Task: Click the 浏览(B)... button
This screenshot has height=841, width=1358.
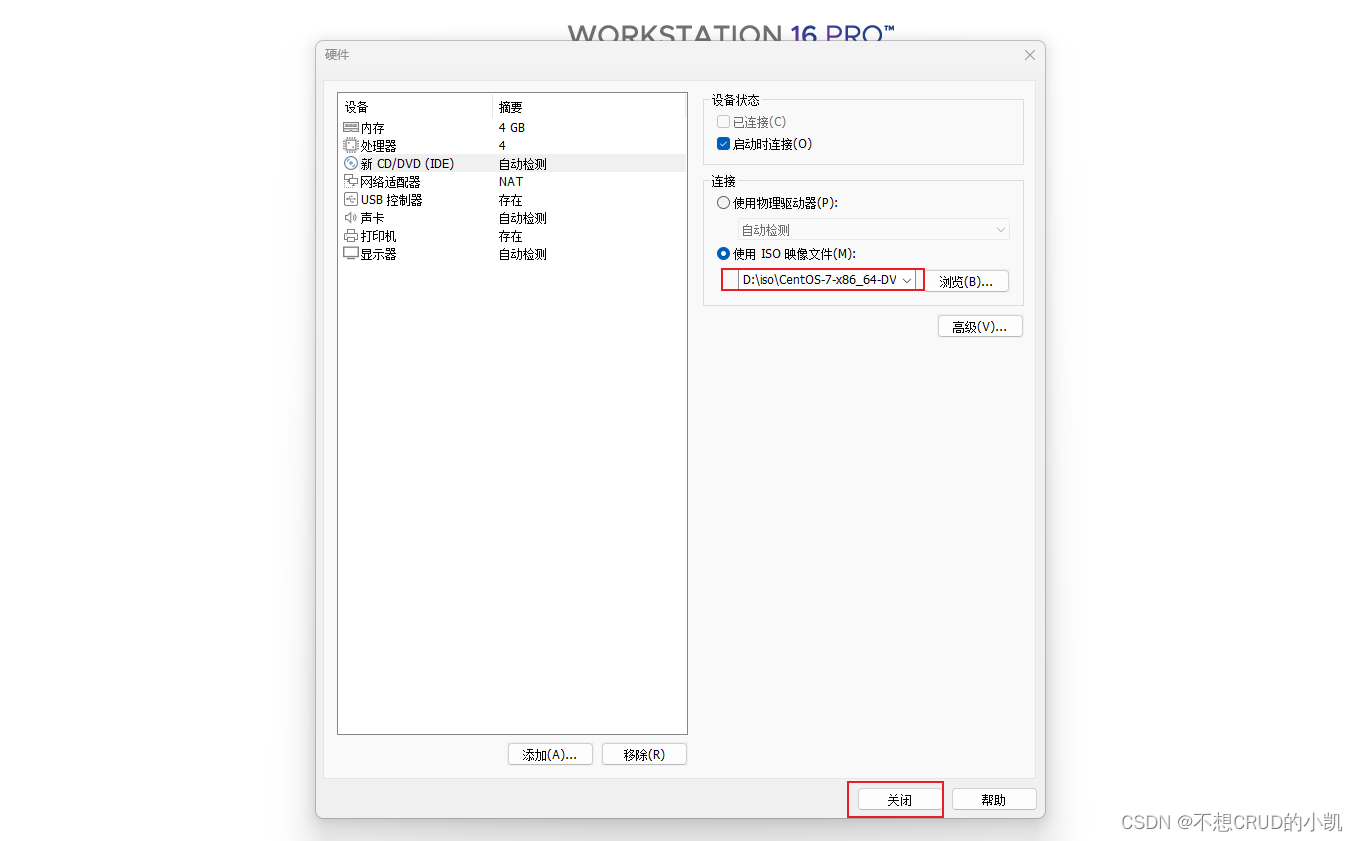Action: click(966, 281)
